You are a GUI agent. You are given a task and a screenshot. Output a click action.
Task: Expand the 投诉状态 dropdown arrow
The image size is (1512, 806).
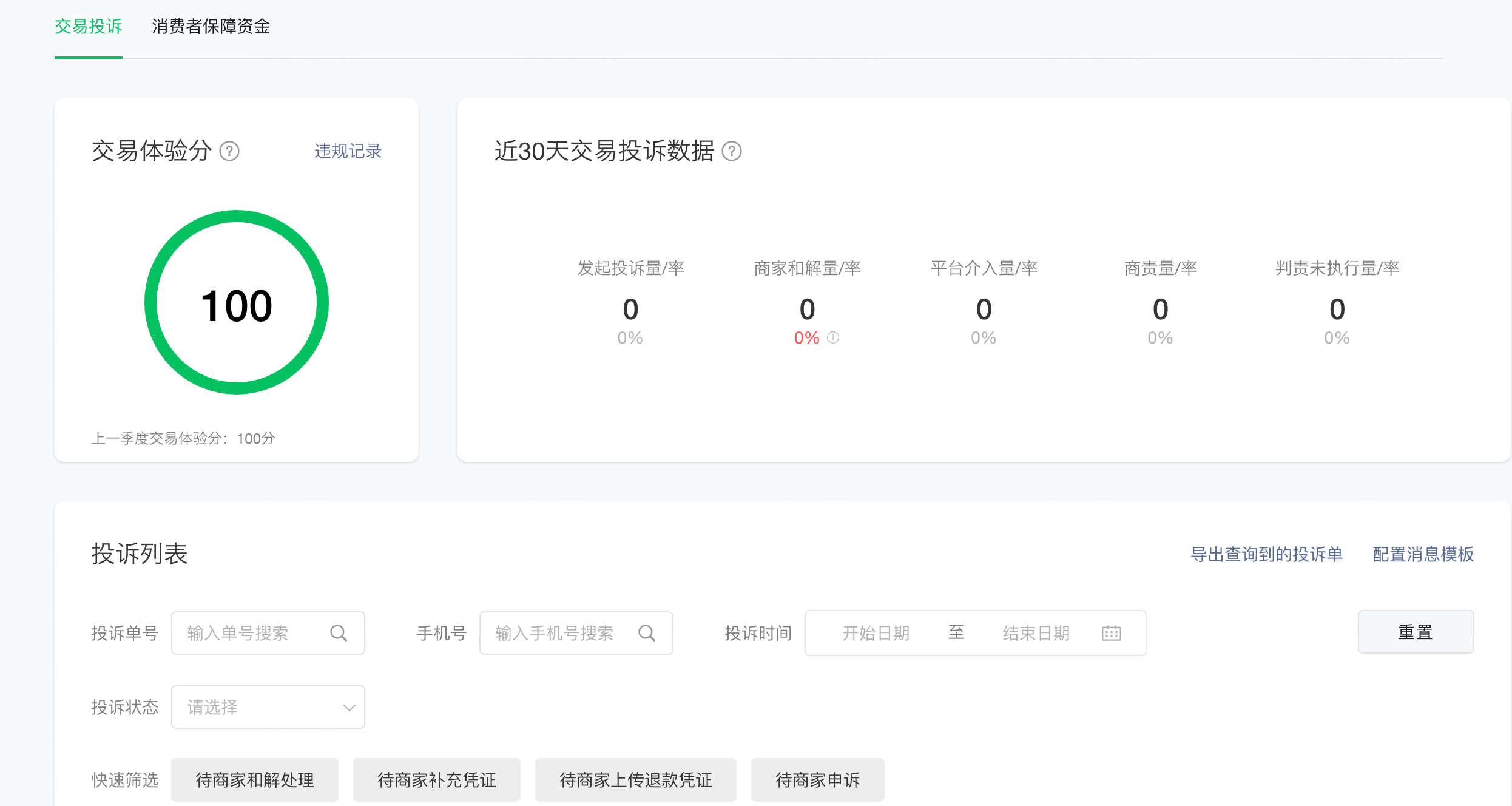349,707
